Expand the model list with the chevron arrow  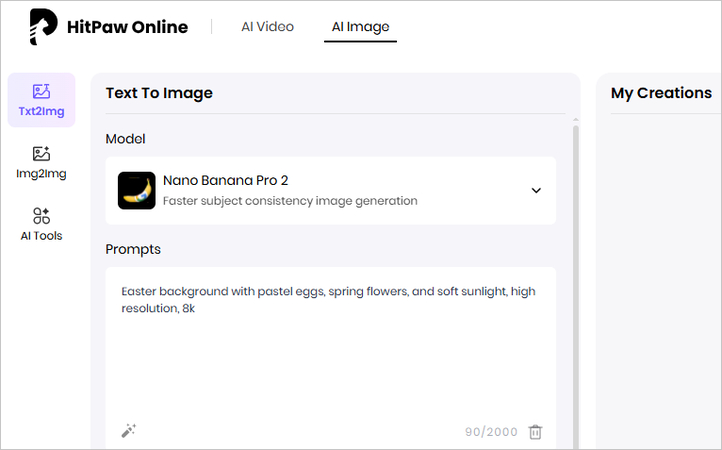[536, 190]
